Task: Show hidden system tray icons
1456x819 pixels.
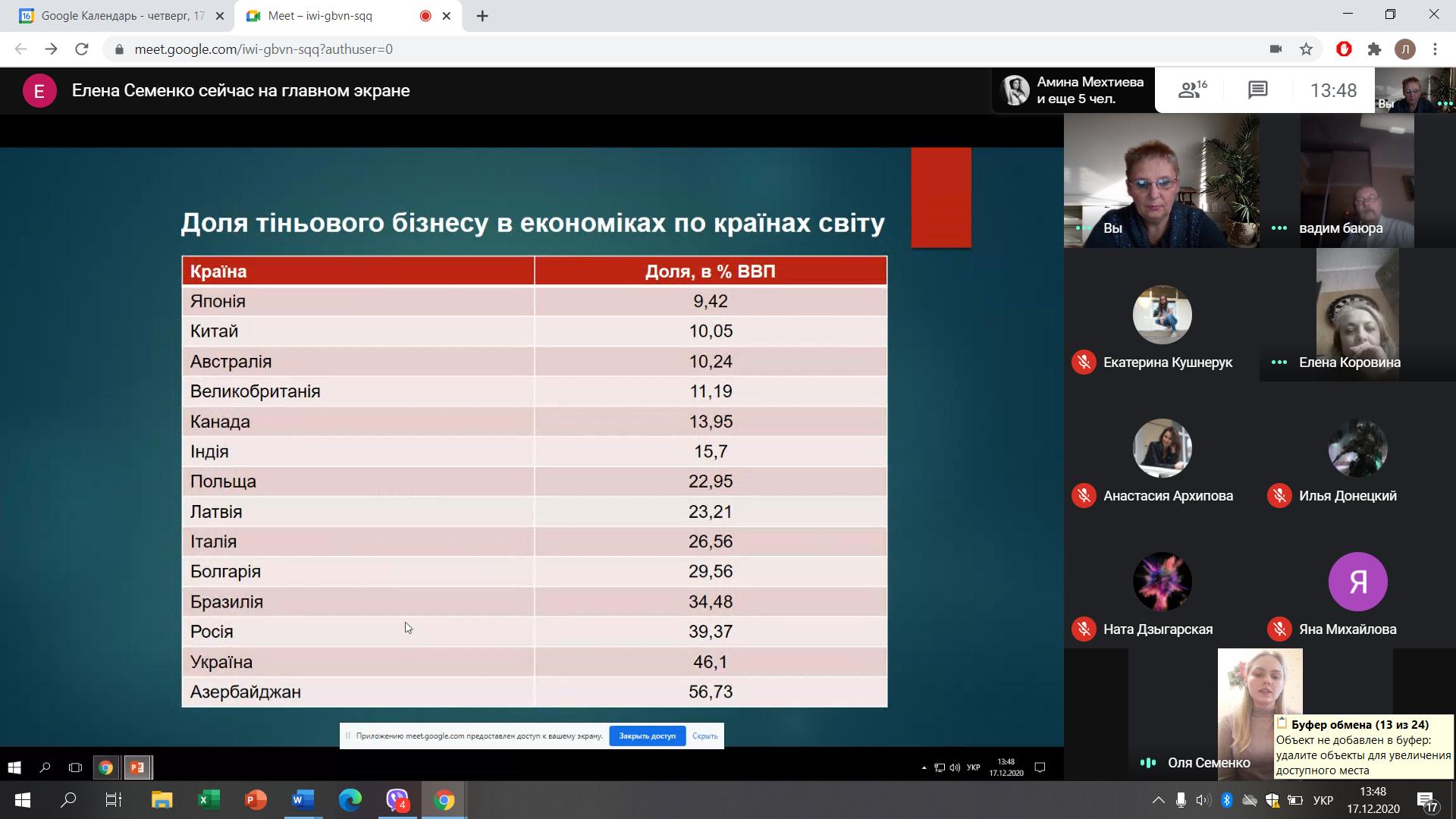Action: [1158, 800]
